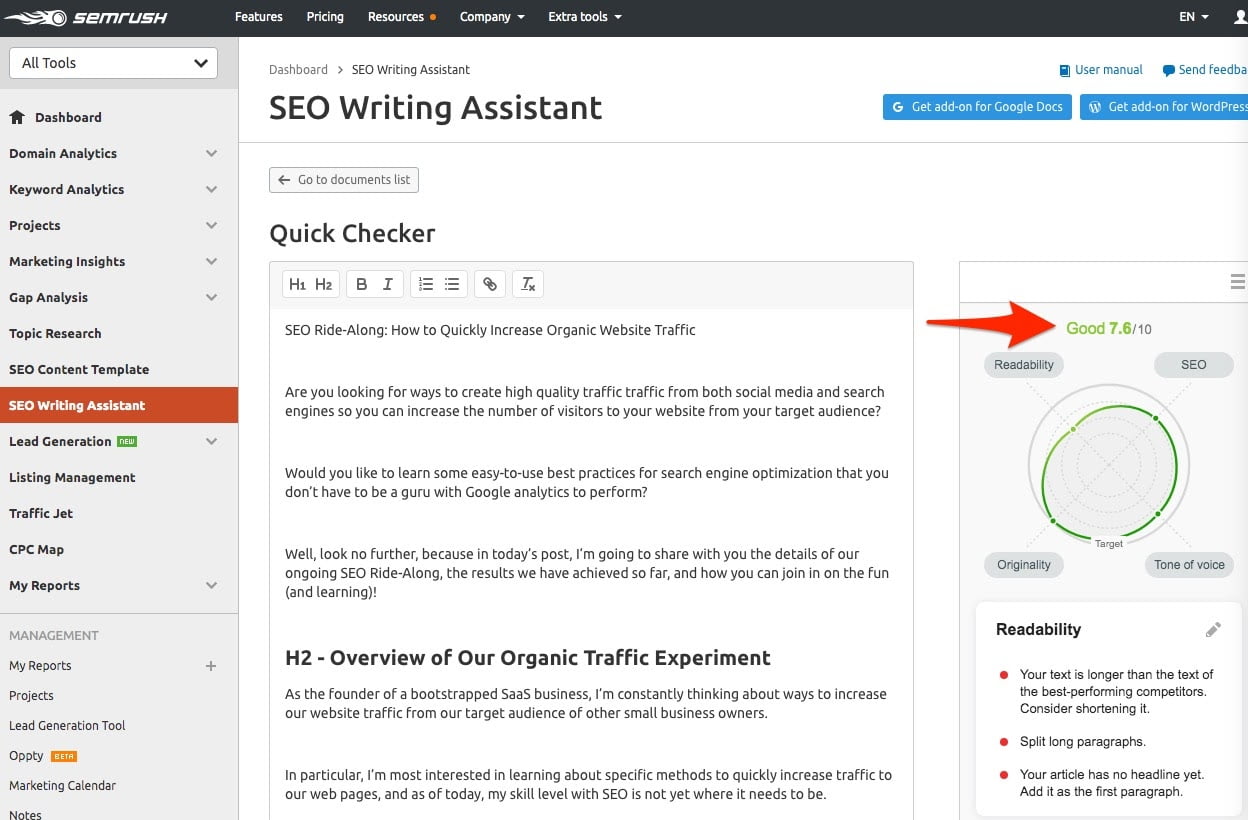This screenshot has height=820, width=1248.
Task: Expand Marketing Insights section
Action: (211, 261)
